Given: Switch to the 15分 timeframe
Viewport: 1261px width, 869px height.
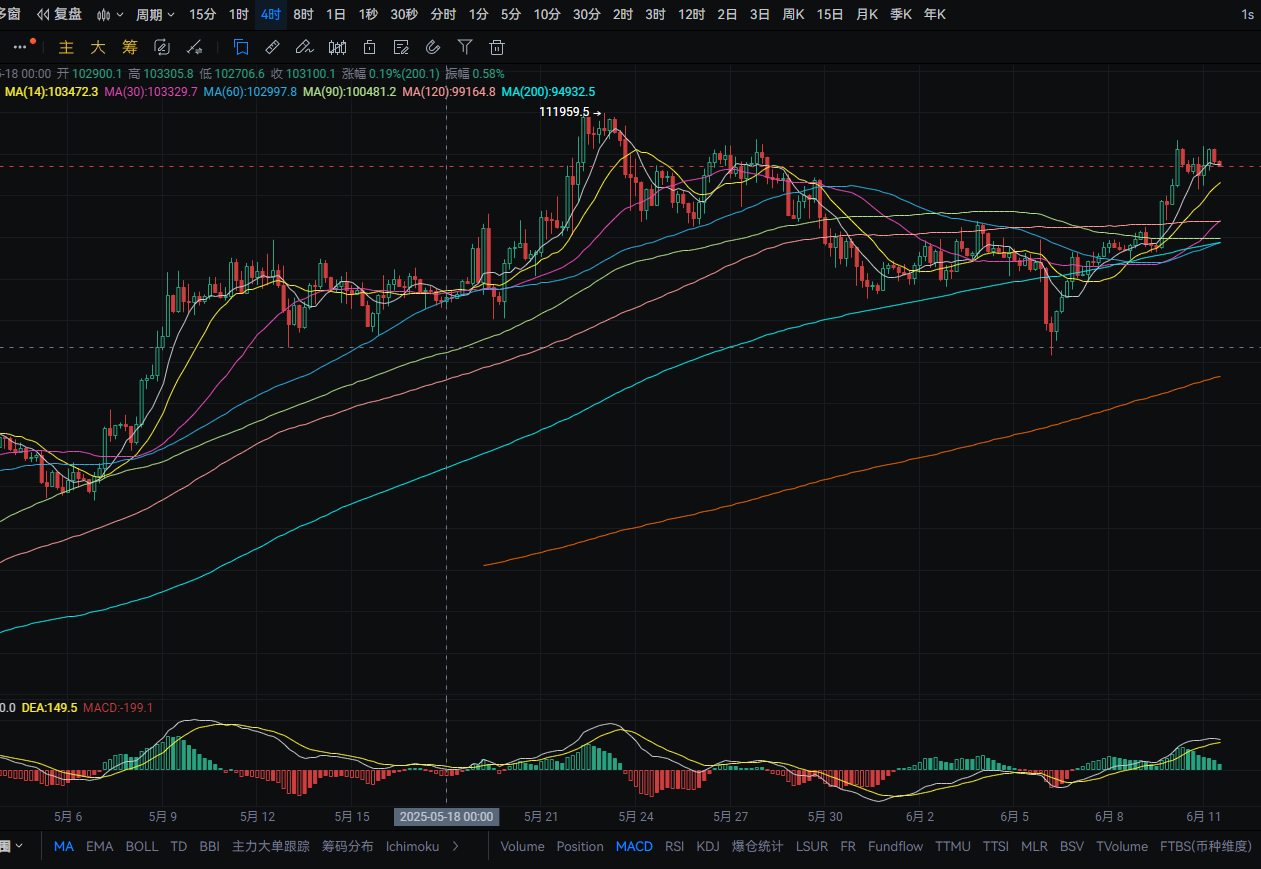Looking at the screenshot, I should [x=202, y=14].
